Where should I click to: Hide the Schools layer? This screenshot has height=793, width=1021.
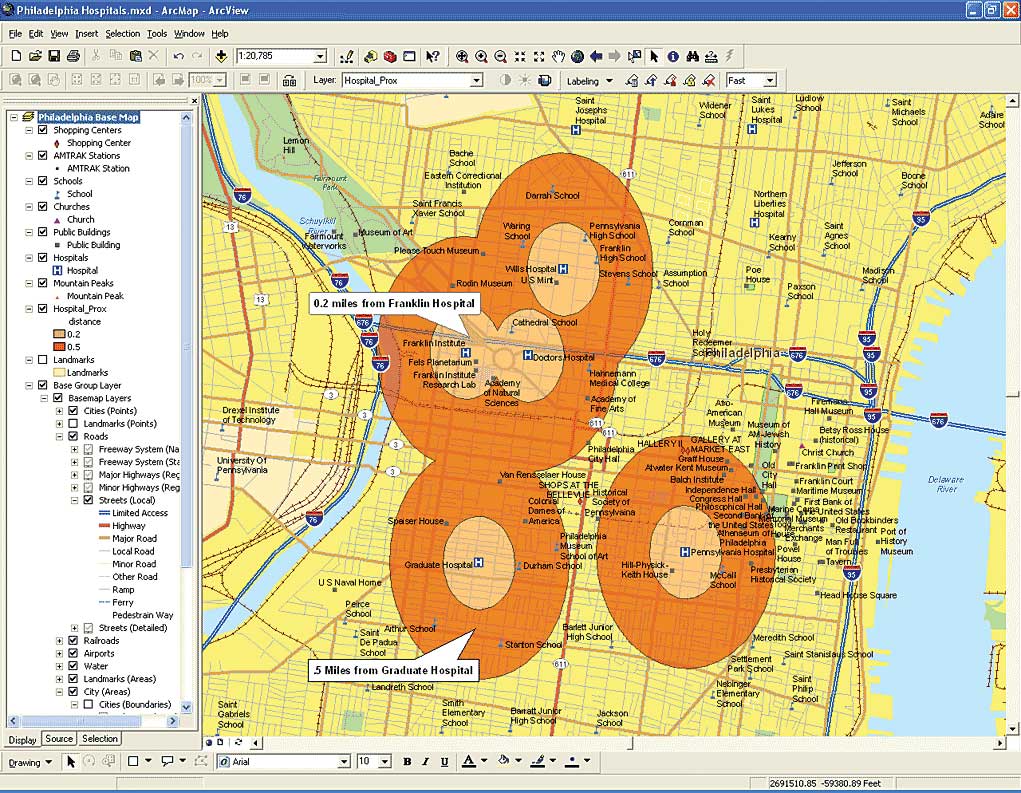(x=43, y=181)
